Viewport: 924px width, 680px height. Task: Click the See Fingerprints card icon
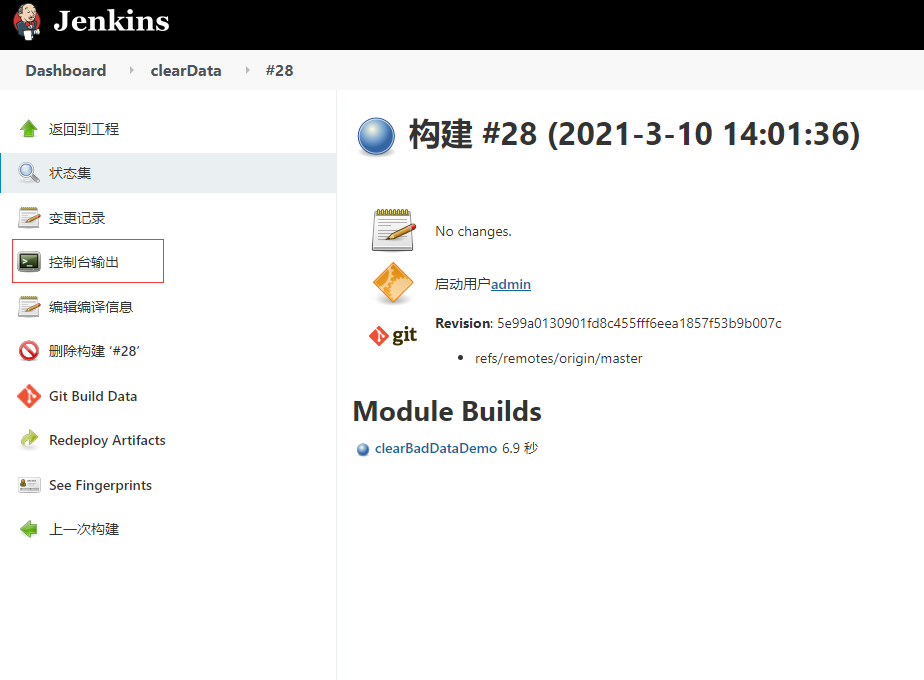[x=29, y=484]
